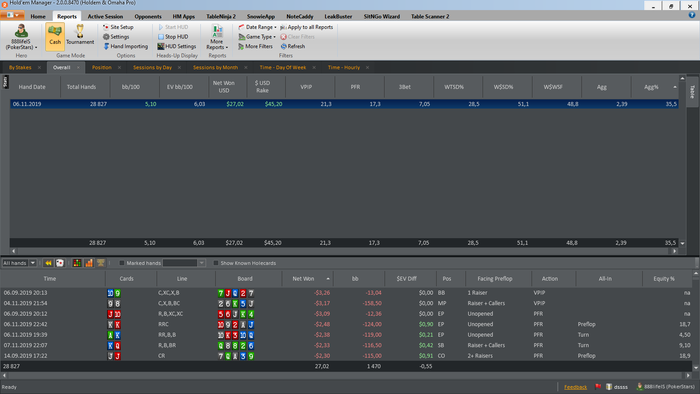
Task: Select hand 14.09.2019 17:22
Action: pos(346,356)
